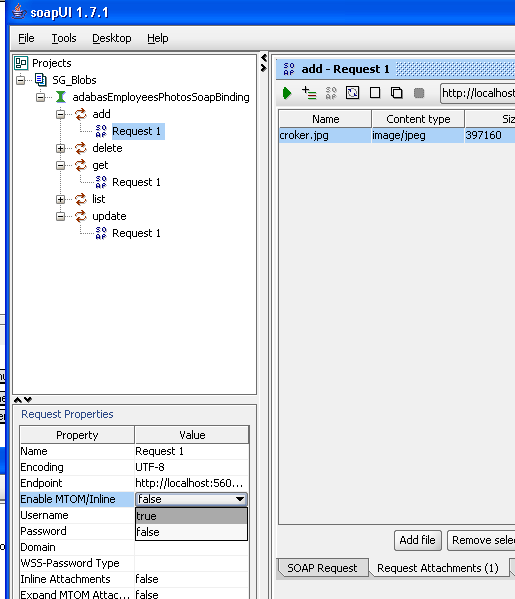Click the 397160 size cell

click(x=490, y=135)
